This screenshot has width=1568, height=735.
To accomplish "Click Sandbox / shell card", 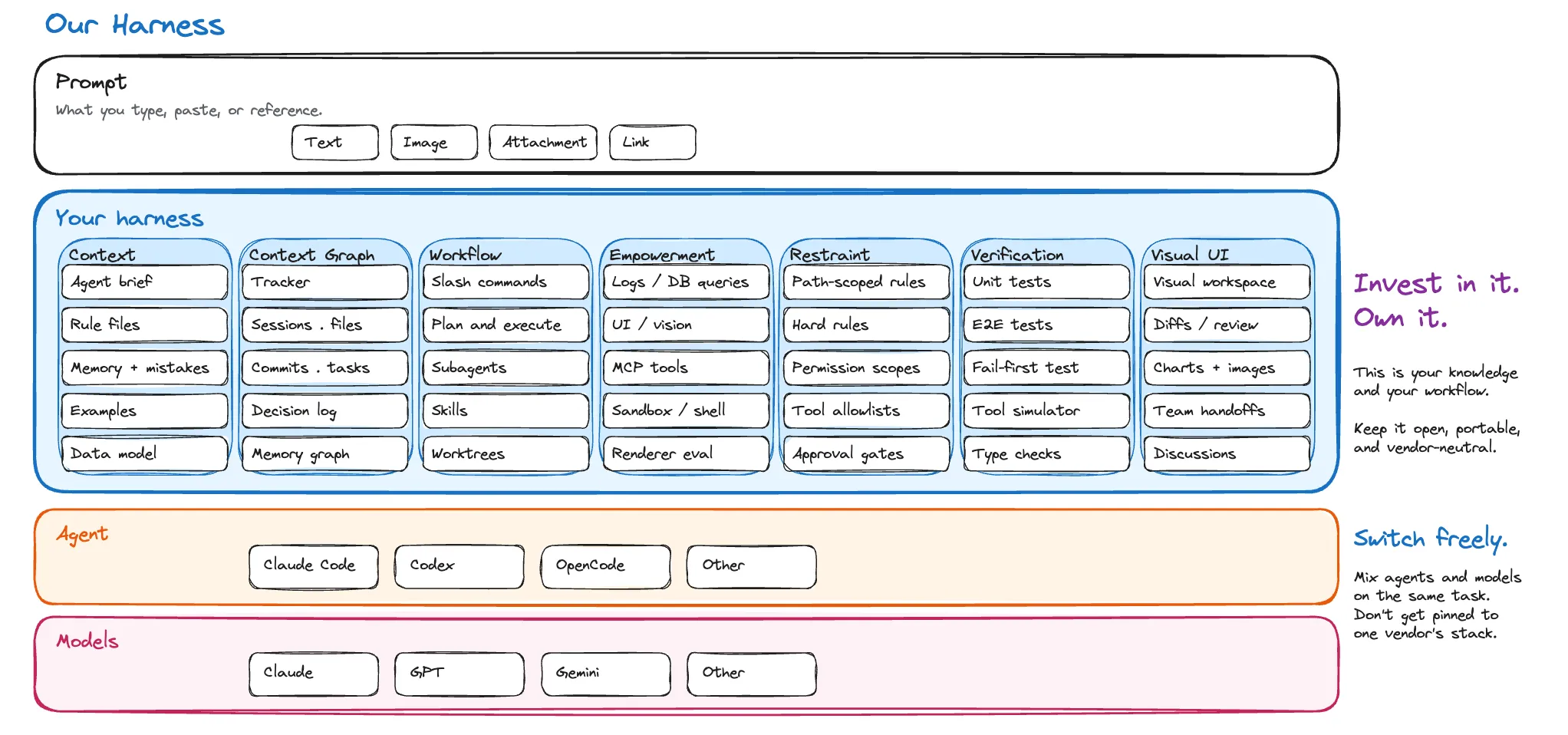I will (x=687, y=411).
